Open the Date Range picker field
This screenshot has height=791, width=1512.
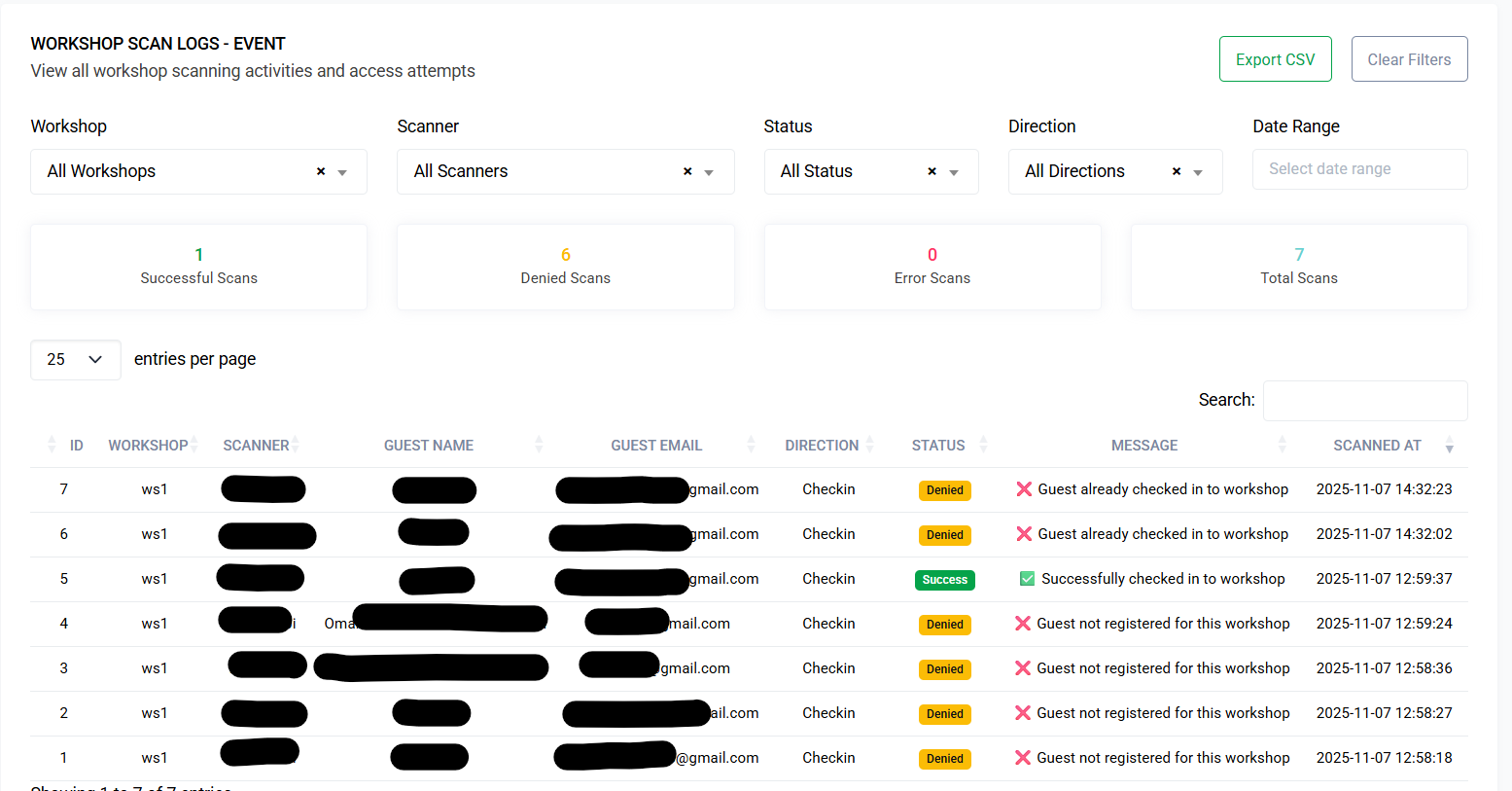pos(1359,169)
